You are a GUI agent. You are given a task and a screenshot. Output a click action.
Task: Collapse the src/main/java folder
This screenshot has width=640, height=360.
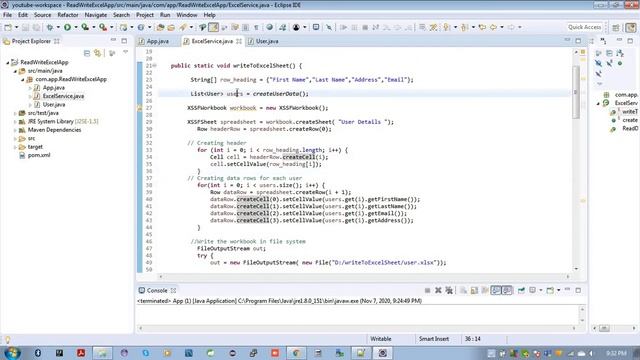tap(16, 71)
